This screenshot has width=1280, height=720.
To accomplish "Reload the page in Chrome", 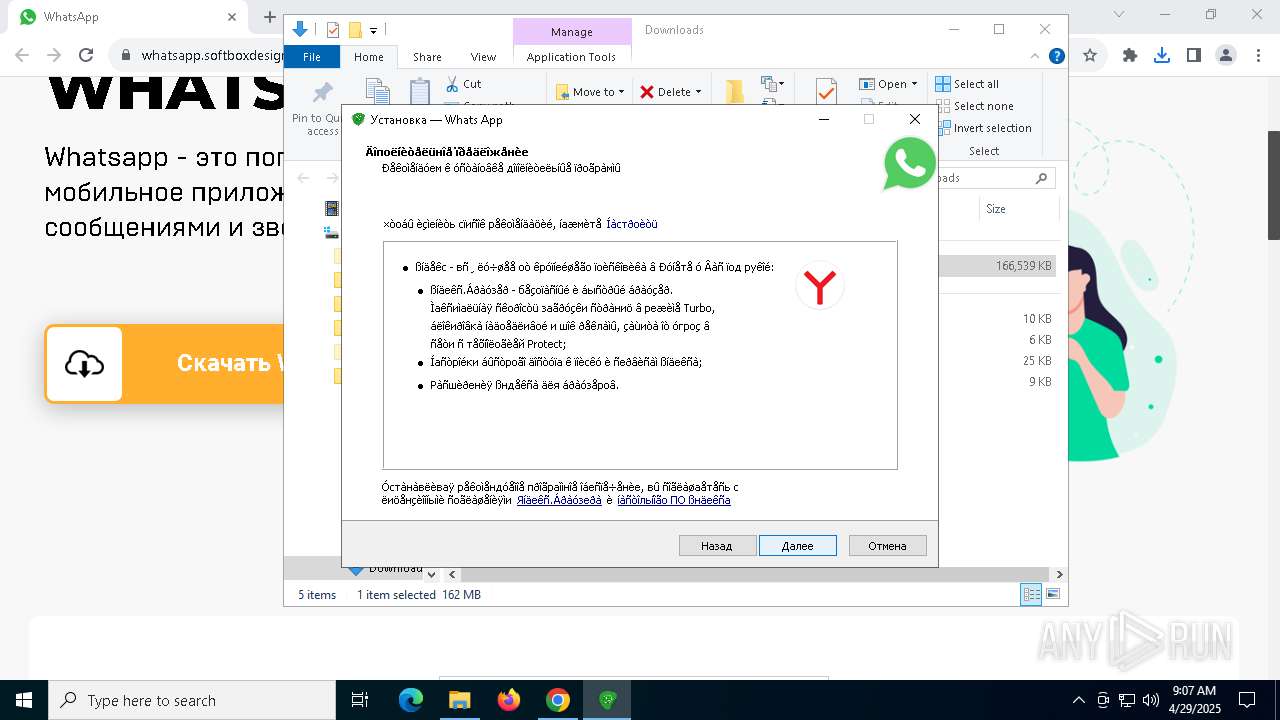I will tap(86, 56).
